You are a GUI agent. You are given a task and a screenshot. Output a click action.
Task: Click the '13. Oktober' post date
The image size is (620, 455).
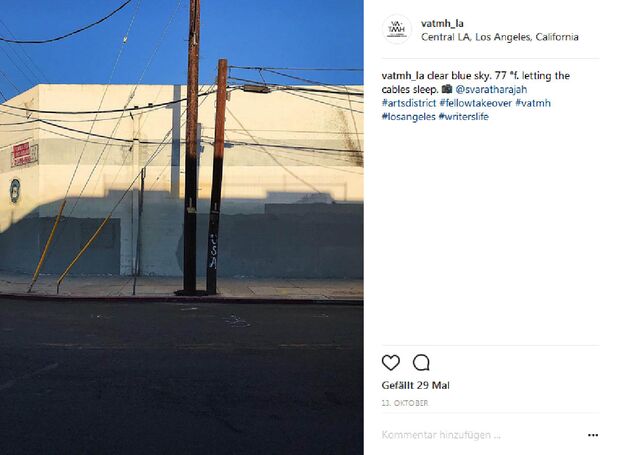click(x=405, y=403)
